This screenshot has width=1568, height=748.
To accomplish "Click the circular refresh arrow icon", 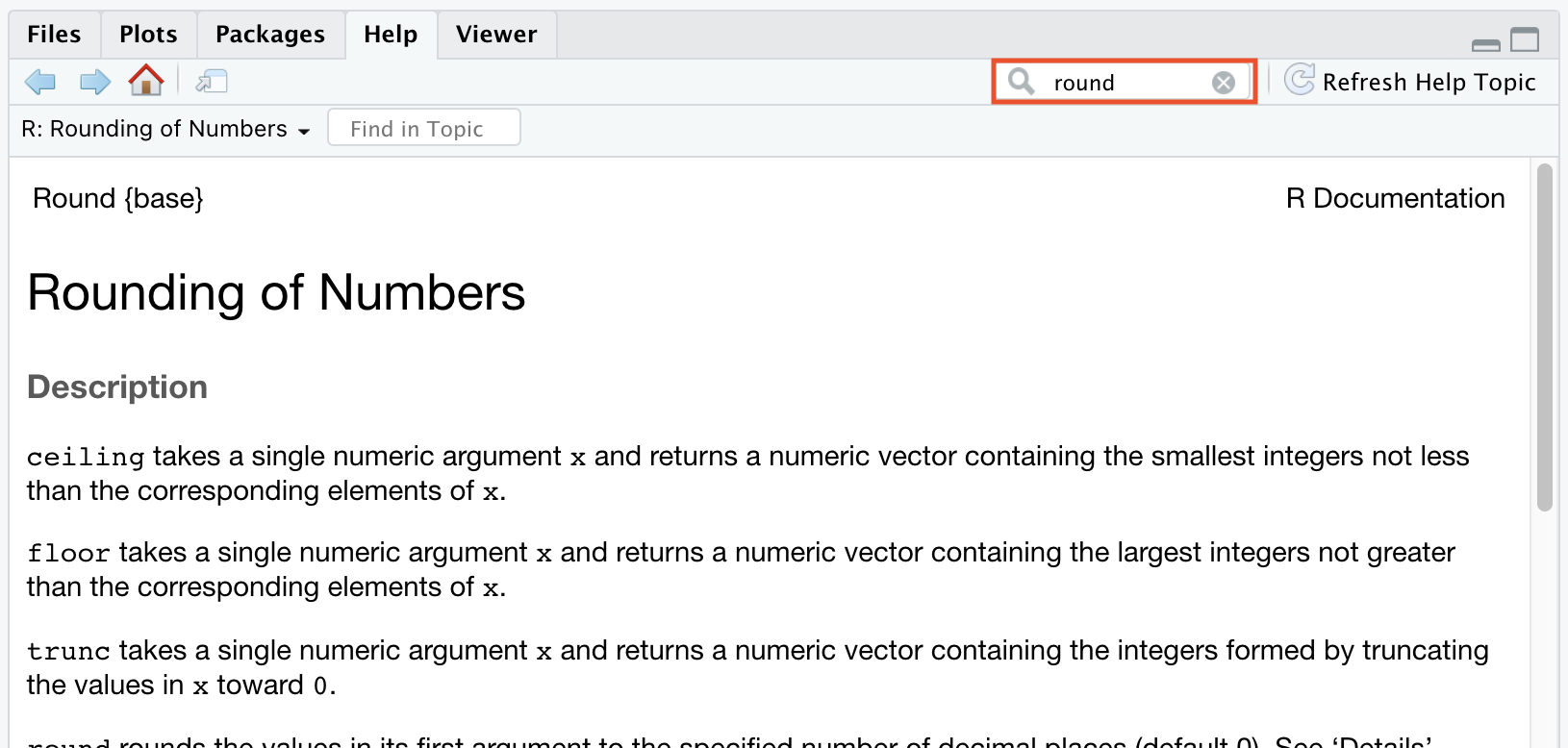I will pyautogui.click(x=1300, y=80).
